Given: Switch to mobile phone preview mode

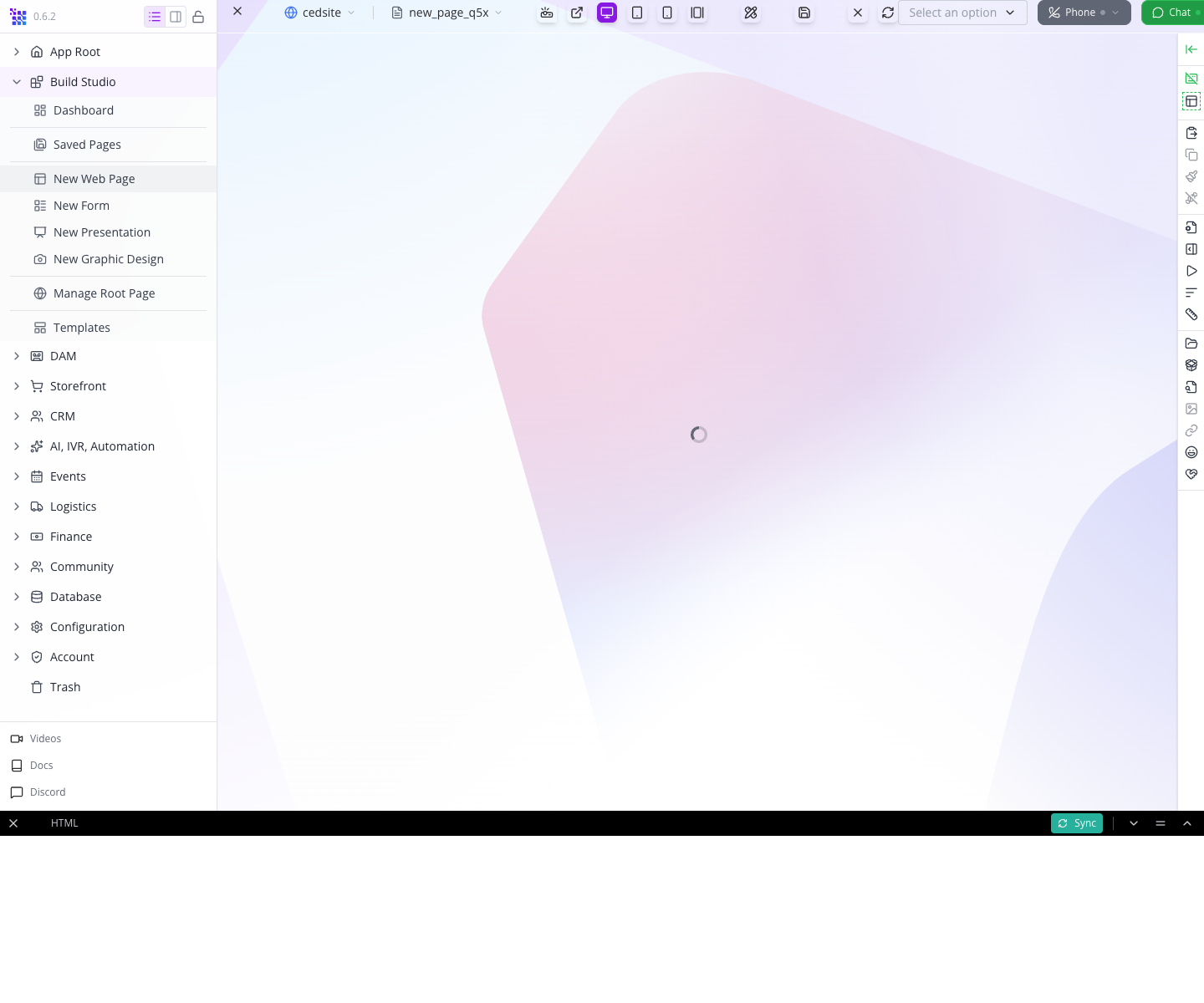Looking at the screenshot, I should [x=667, y=13].
